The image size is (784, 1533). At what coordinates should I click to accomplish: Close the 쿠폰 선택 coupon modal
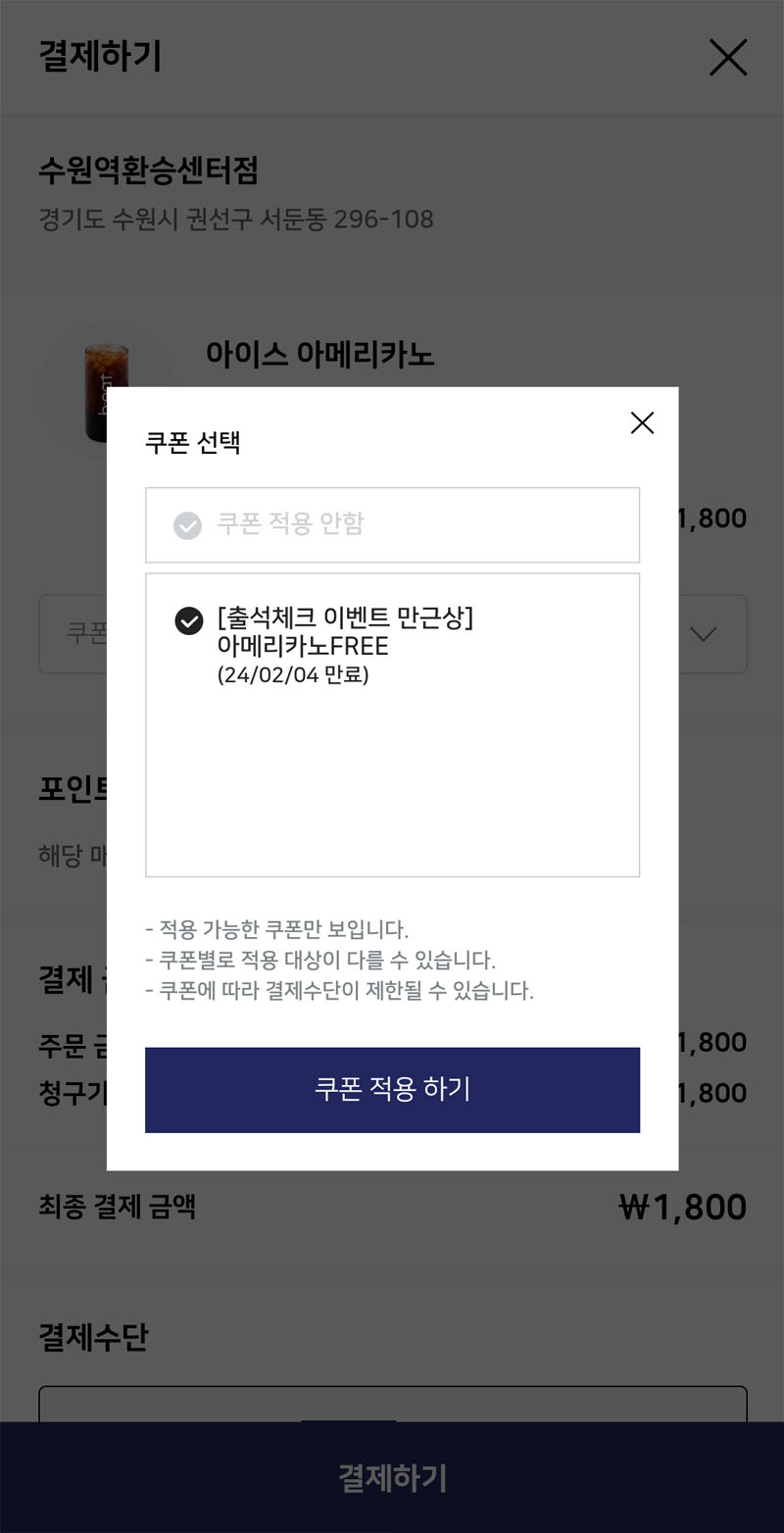tap(642, 422)
